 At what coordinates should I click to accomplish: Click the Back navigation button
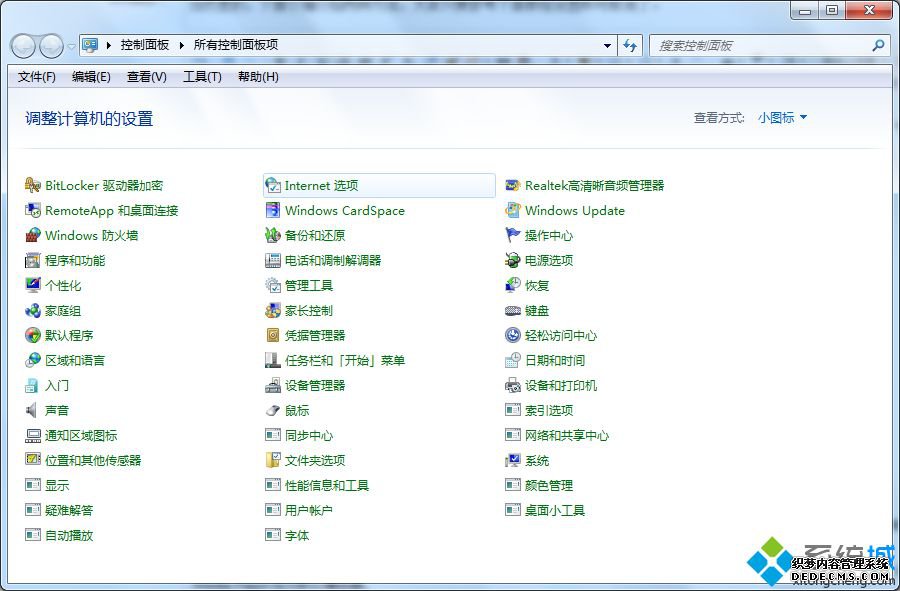pyautogui.click(x=24, y=46)
